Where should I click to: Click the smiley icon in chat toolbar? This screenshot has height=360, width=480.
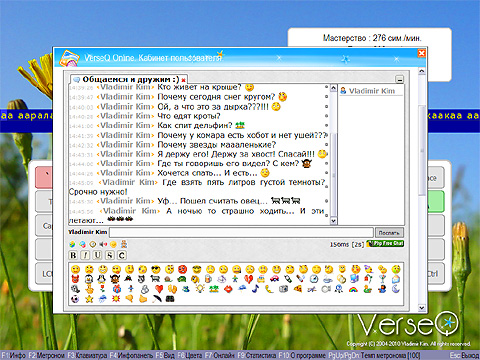pyautogui.click(x=113, y=244)
